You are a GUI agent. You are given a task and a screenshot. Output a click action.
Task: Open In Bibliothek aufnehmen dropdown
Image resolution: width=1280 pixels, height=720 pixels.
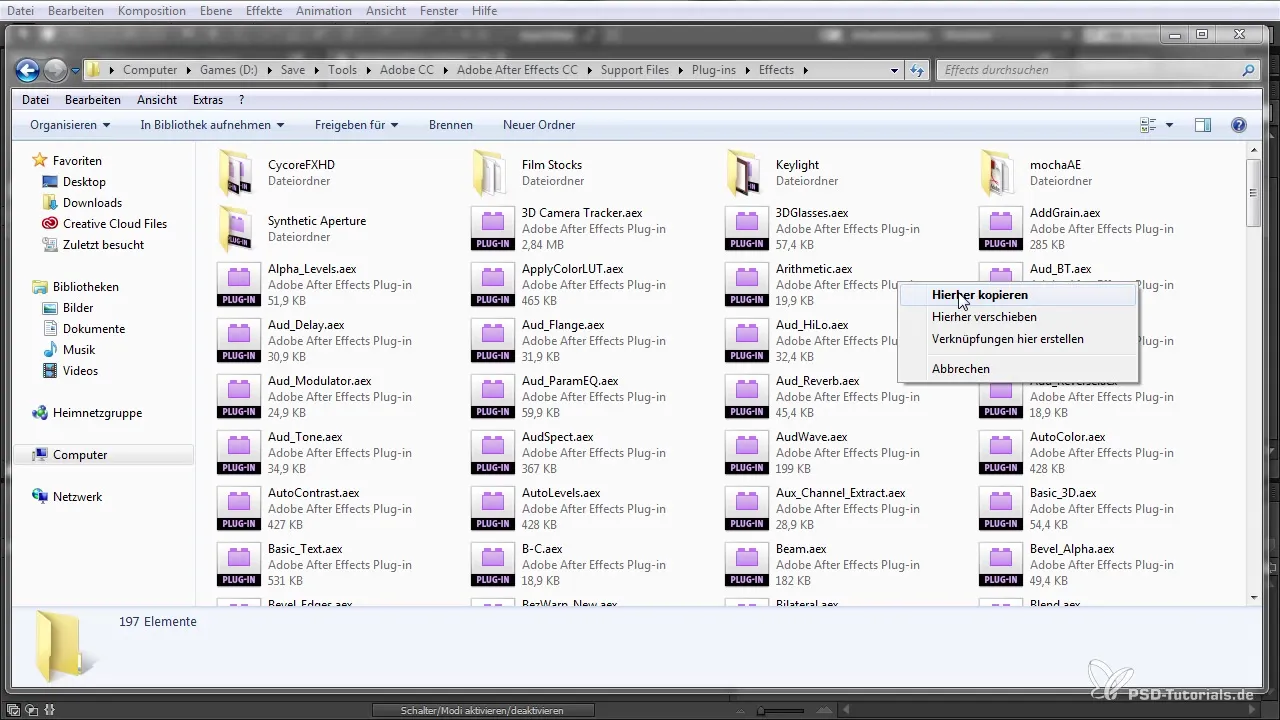pyautogui.click(x=212, y=125)
